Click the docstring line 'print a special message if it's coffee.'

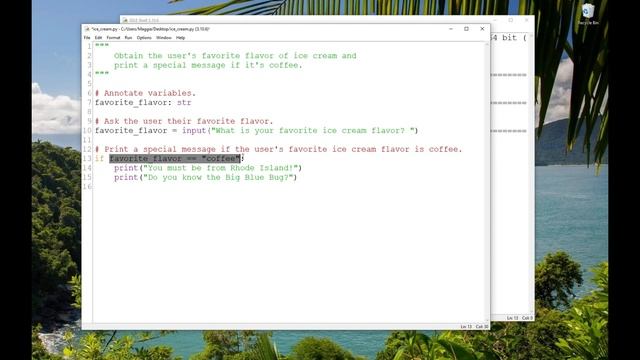208,65
